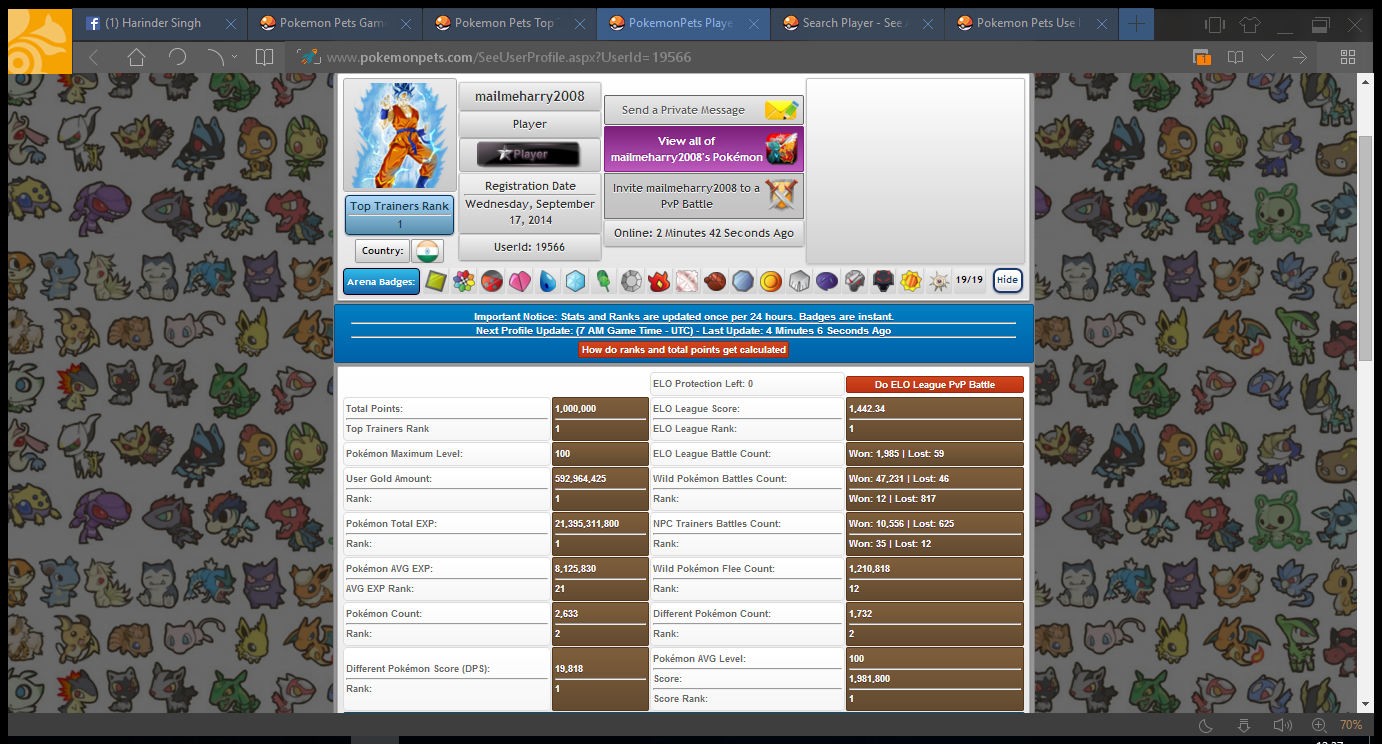Click the flame arena badge
Viewport: 1382px width, 744px height.
pyautogui.click(x=659, y=281)
